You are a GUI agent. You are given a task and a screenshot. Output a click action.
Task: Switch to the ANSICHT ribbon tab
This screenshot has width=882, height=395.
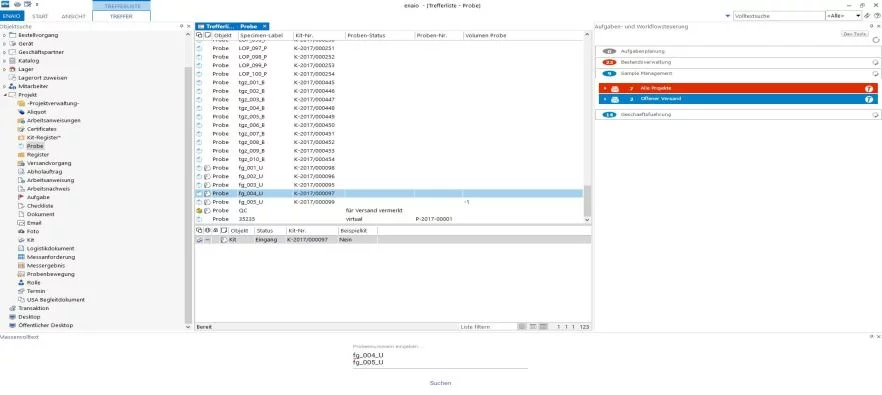[73, 16]
